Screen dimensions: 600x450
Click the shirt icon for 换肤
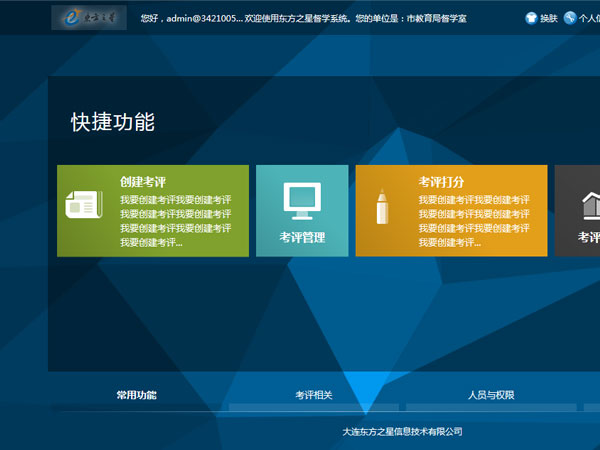click(x=530, y=17)
